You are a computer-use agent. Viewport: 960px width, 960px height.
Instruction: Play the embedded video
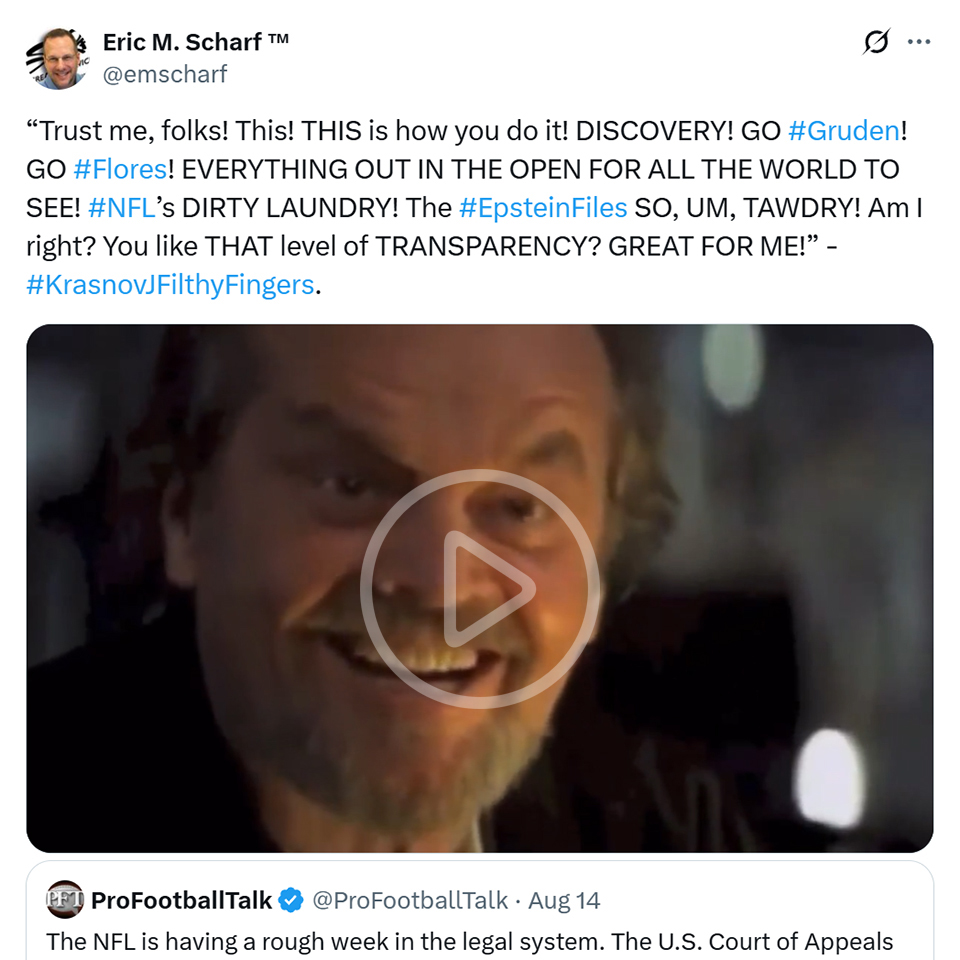tap(480, 589)
